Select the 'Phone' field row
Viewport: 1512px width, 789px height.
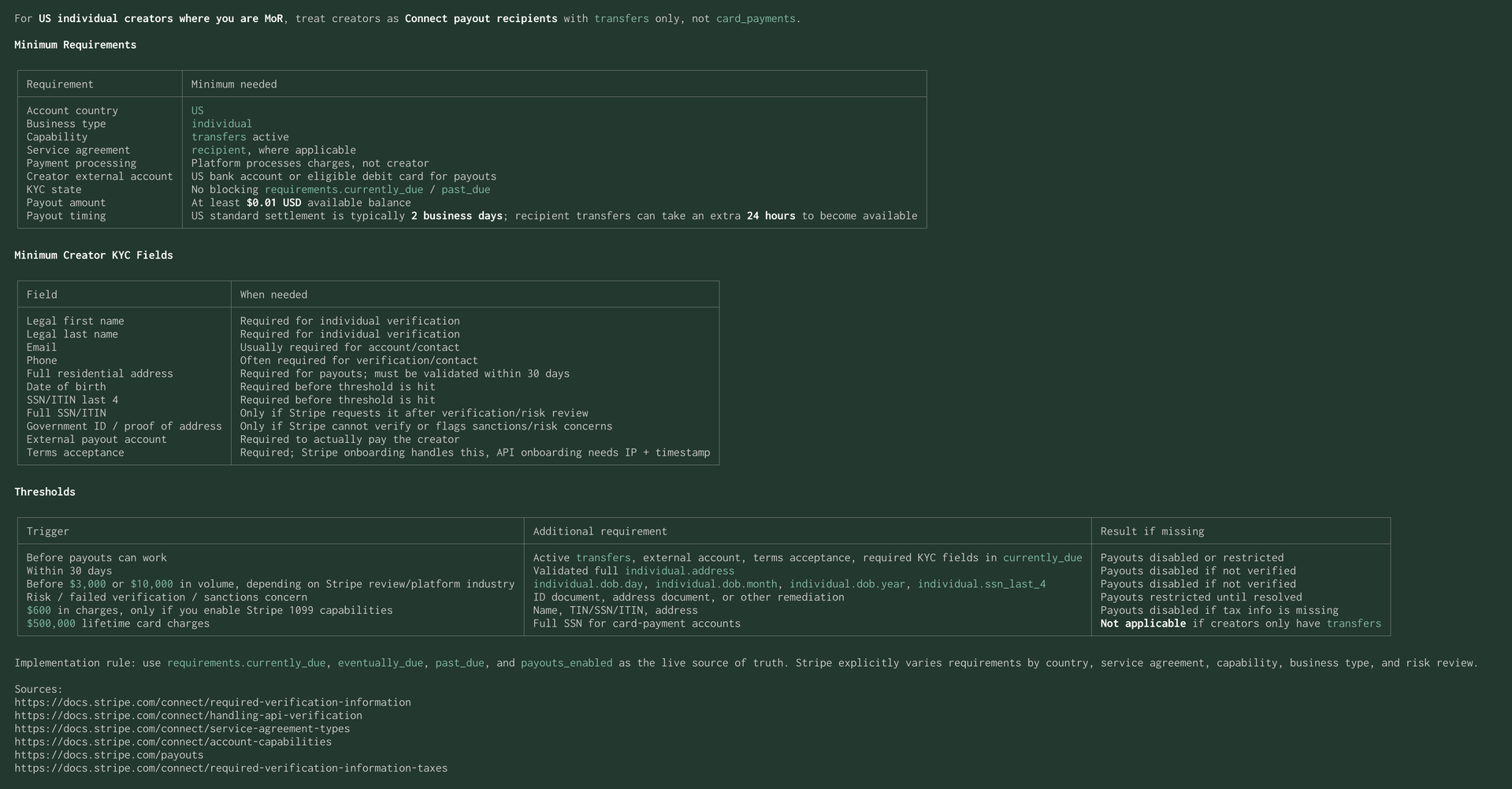[x=42, y=361]
